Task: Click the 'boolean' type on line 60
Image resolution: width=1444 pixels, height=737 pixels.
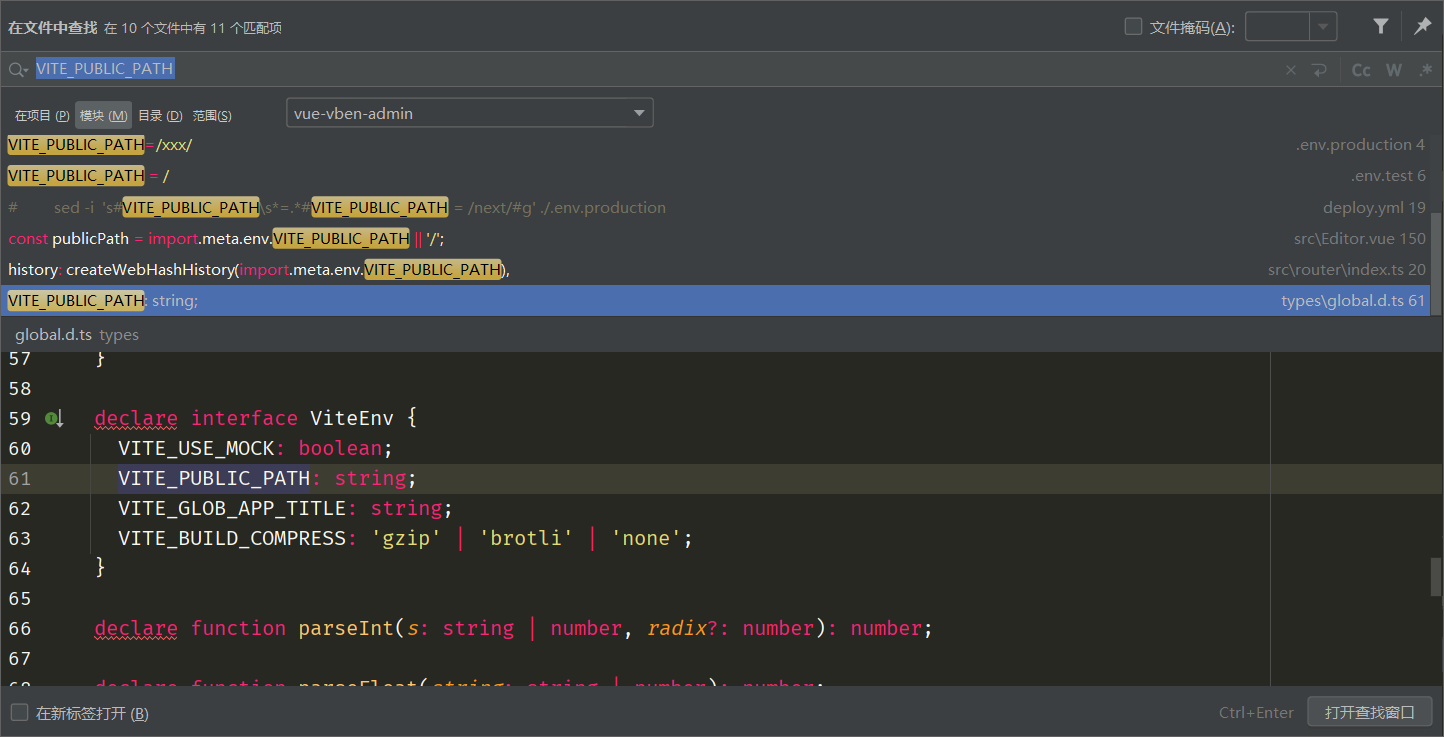Action: point(340,448)
